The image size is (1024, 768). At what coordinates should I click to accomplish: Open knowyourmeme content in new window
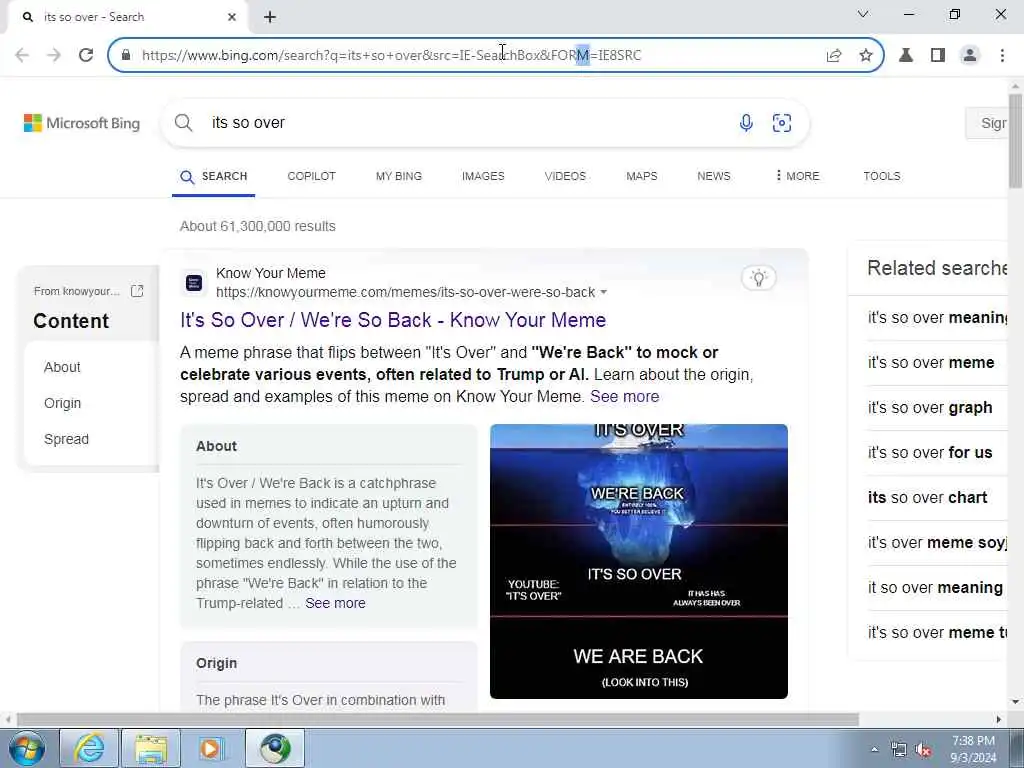[x=137, y=291]
